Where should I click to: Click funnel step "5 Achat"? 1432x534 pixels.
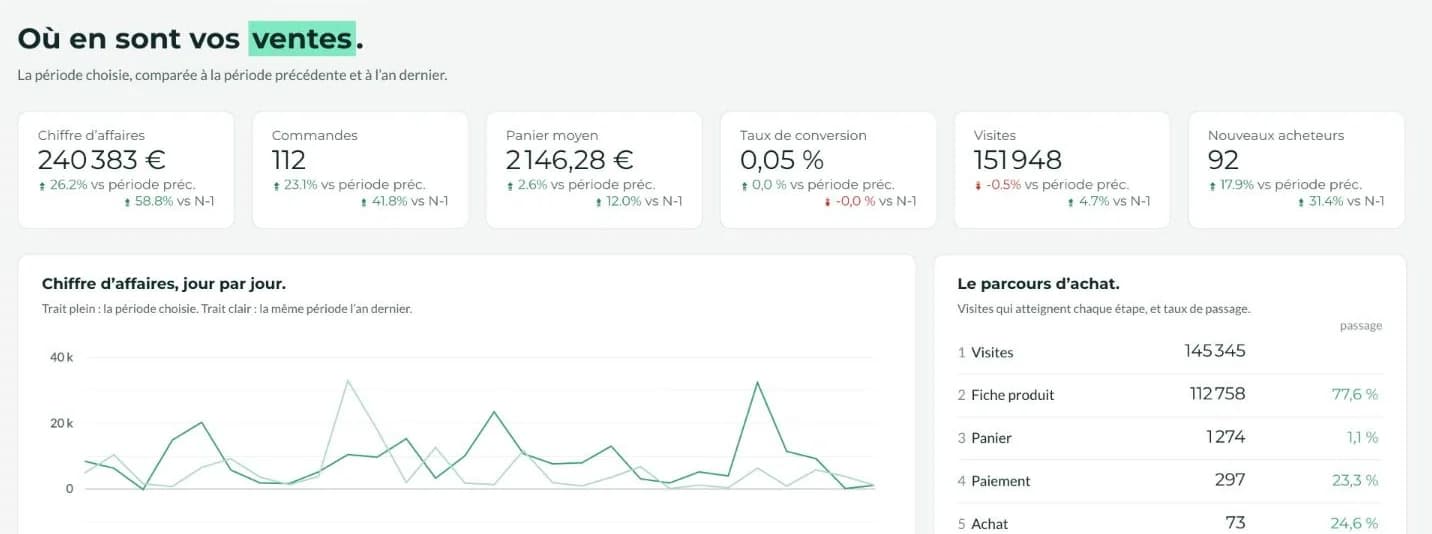click(x=983, y=524)
